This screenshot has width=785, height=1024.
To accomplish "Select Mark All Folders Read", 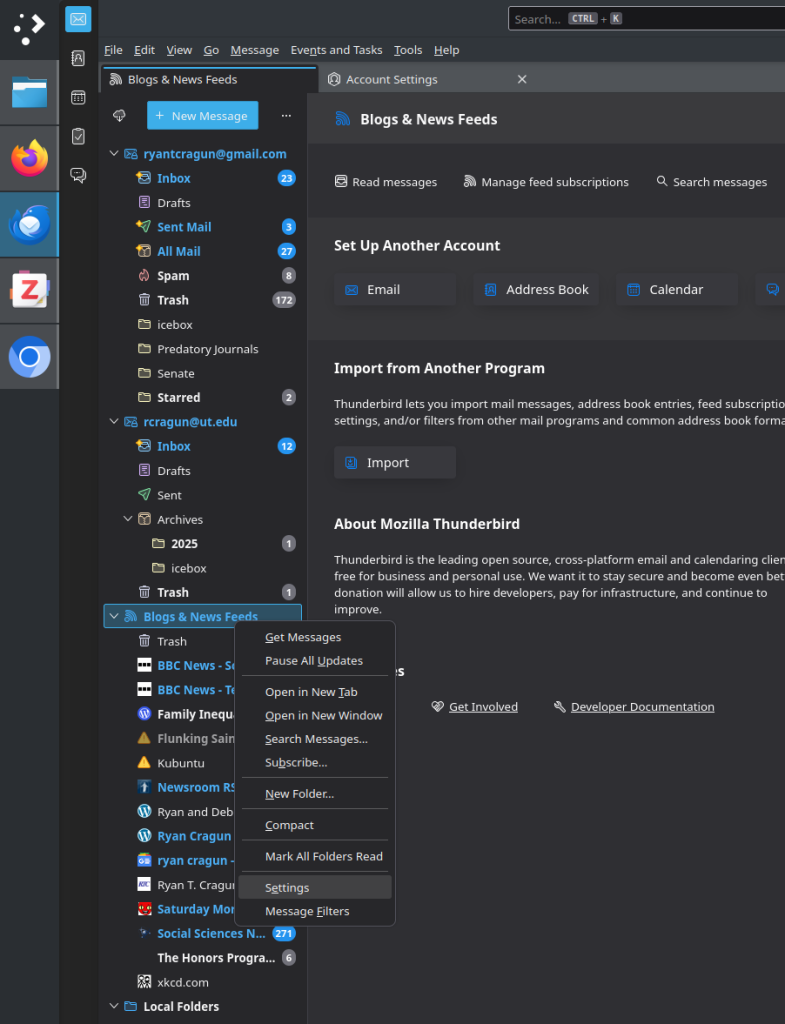I will (323, 856).
